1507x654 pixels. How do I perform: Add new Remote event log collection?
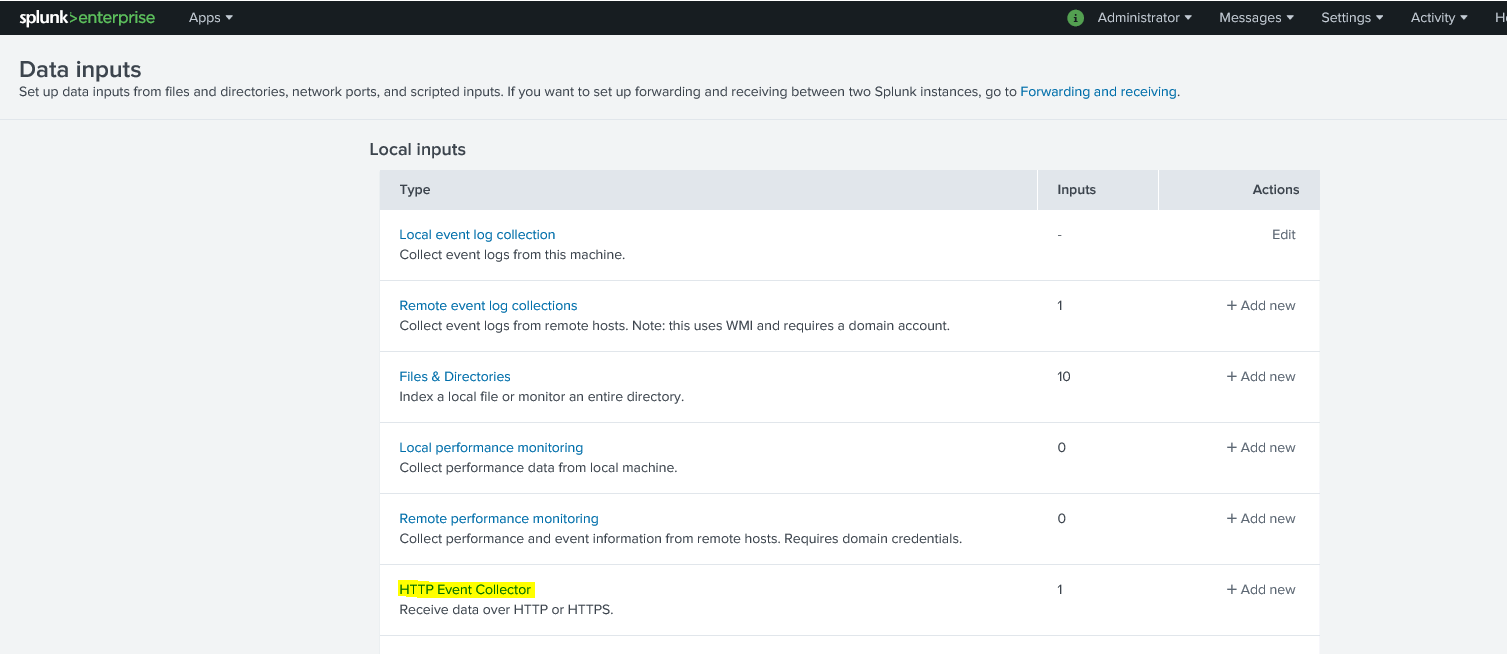(1261, 306)
